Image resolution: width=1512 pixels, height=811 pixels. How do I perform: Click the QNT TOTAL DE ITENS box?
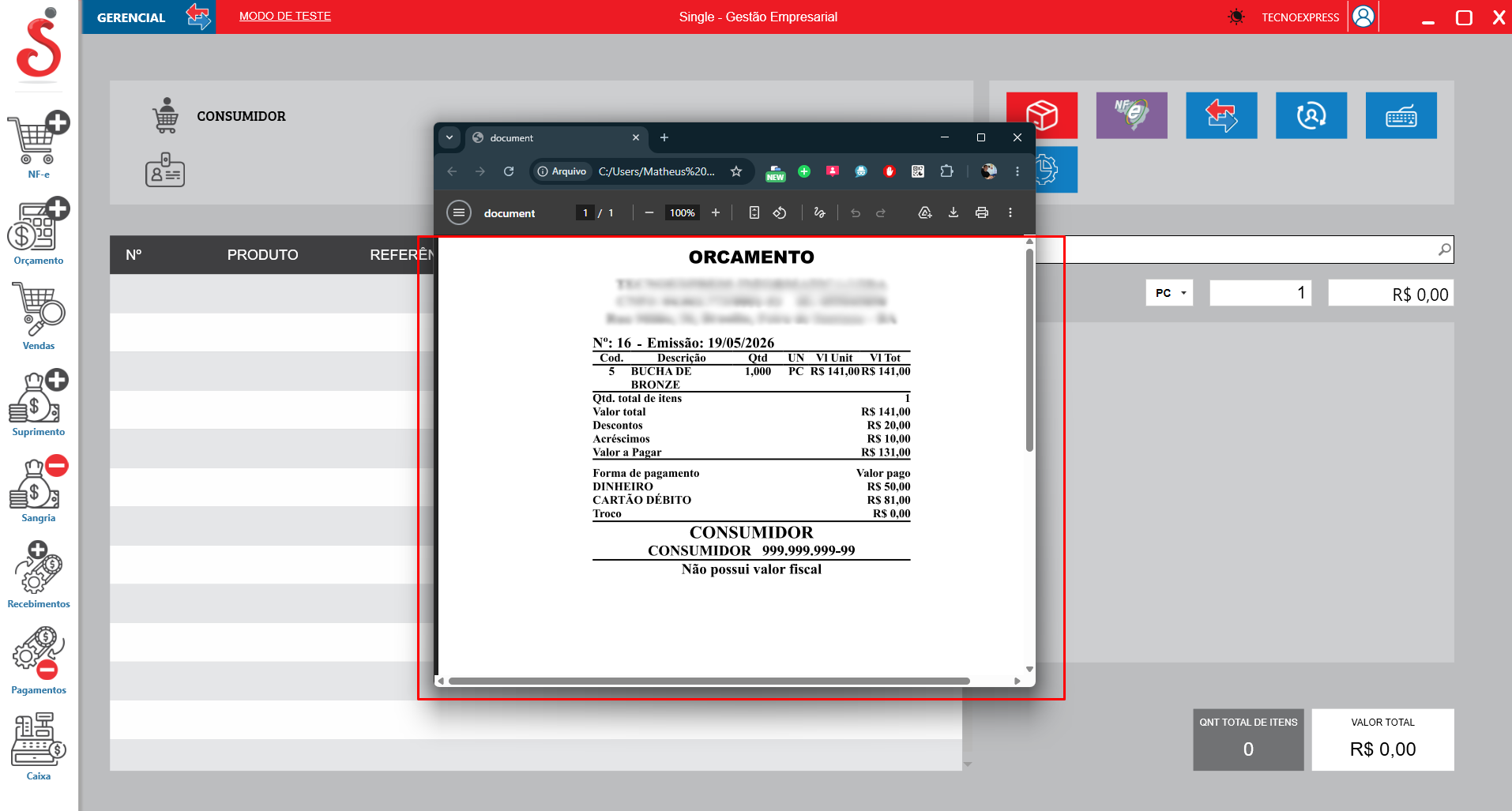1248,740
